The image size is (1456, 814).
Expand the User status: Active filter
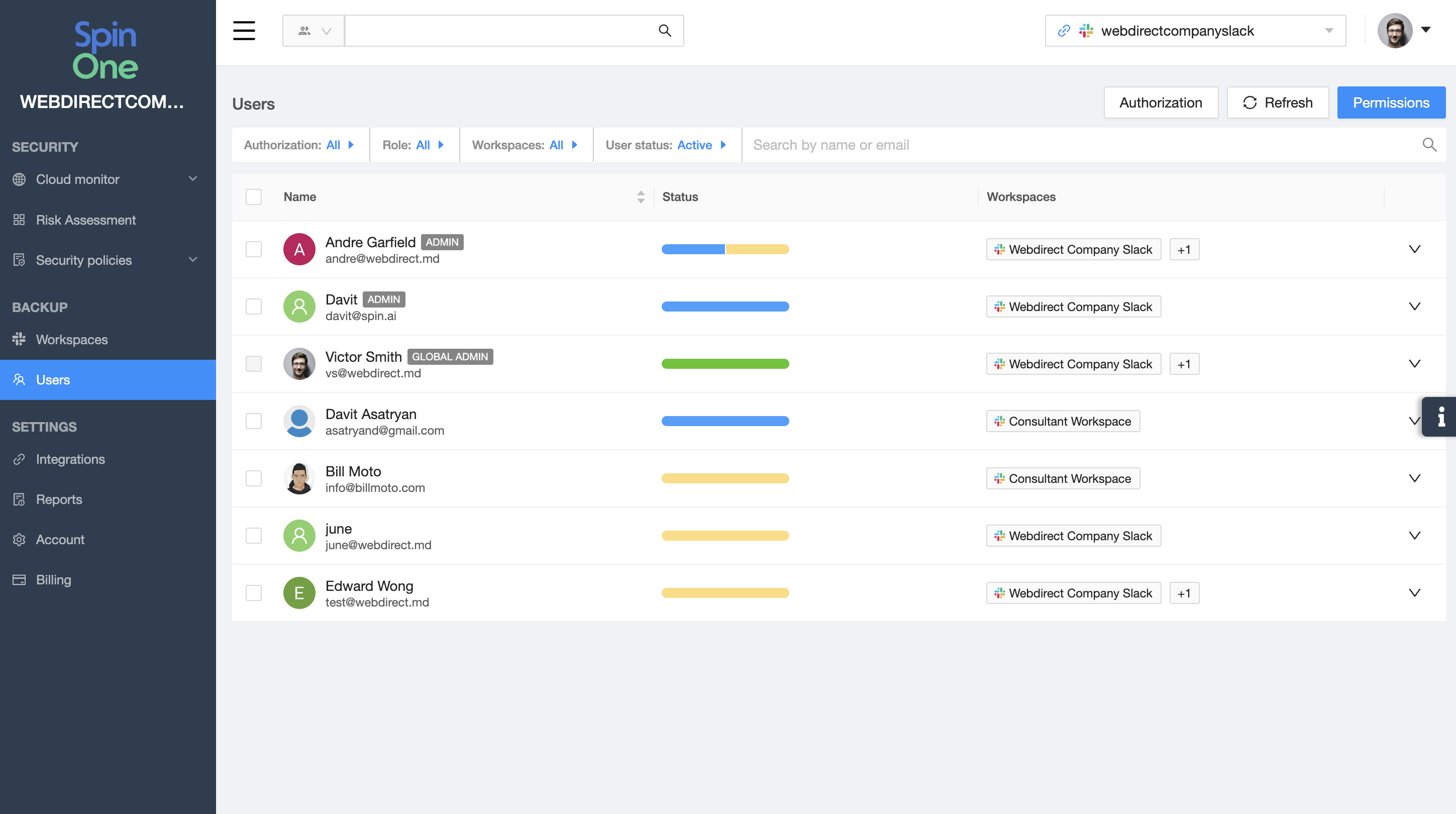click(666, 145)
